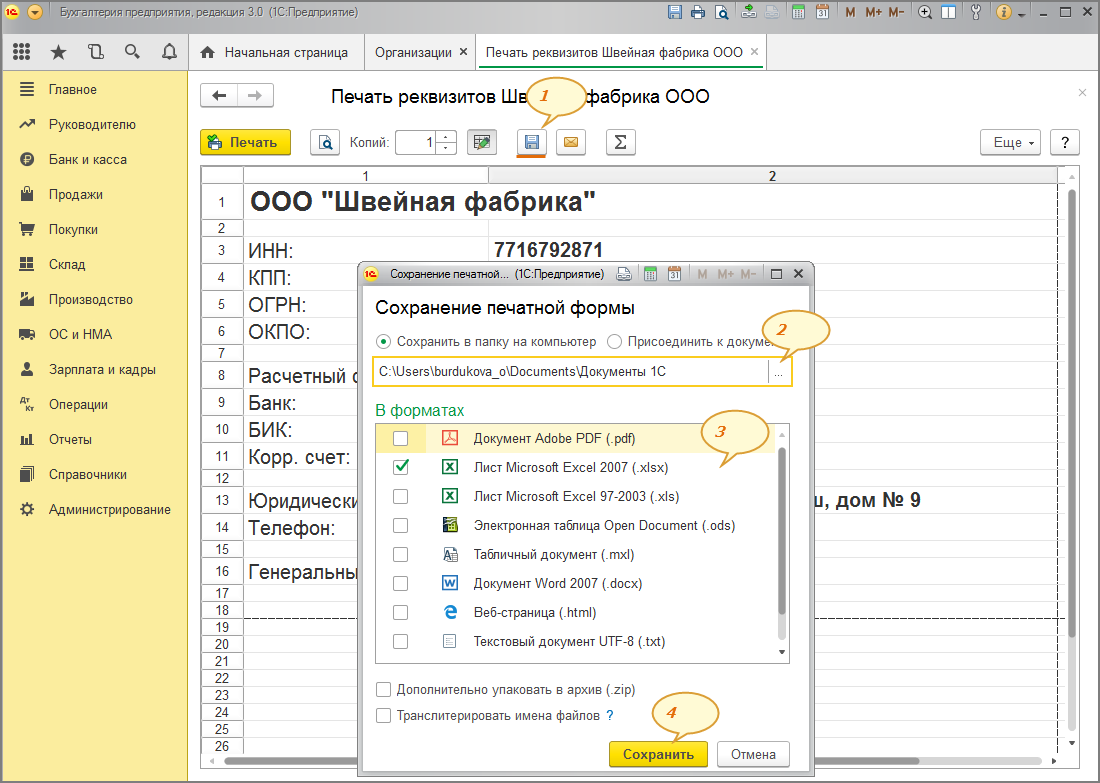Toggle the edit mode icon in the print toolbar
This screenshot has height=783, width=1100.
pyautogui.click(x=482, y=142)
